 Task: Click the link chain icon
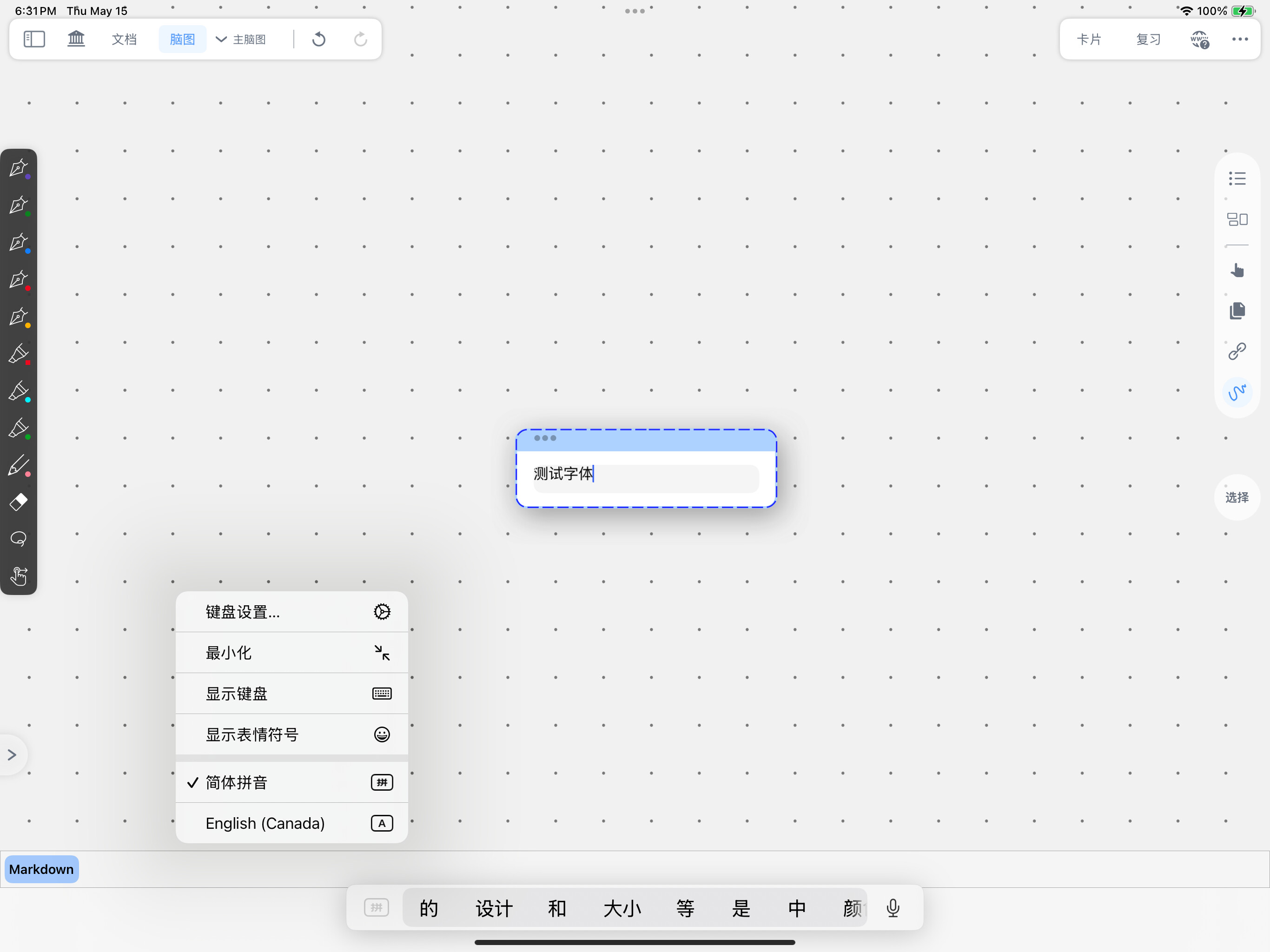coord(1237,351)
